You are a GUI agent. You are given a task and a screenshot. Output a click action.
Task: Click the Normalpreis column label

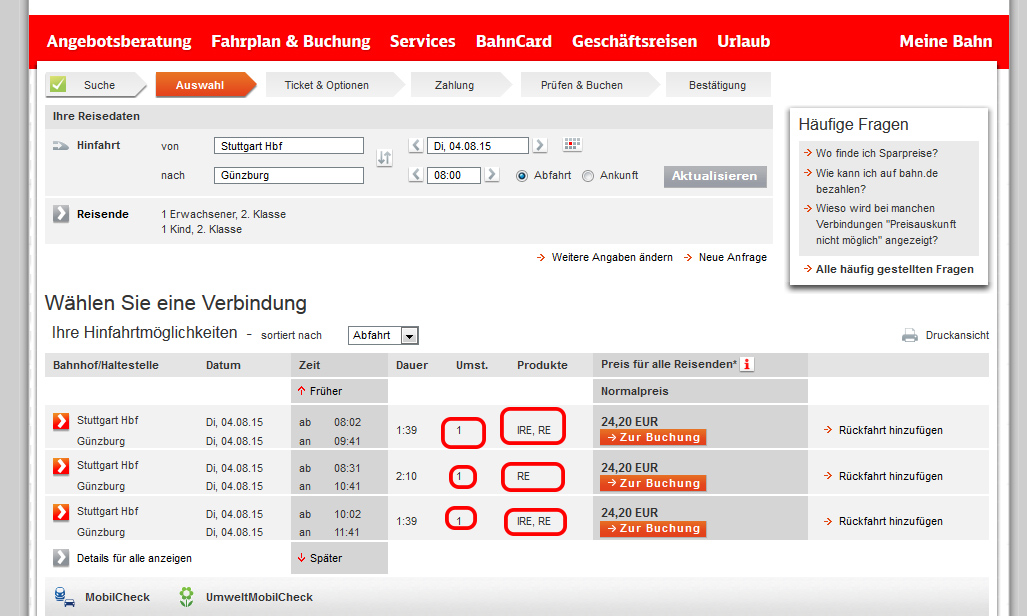(x=635, y=391)
